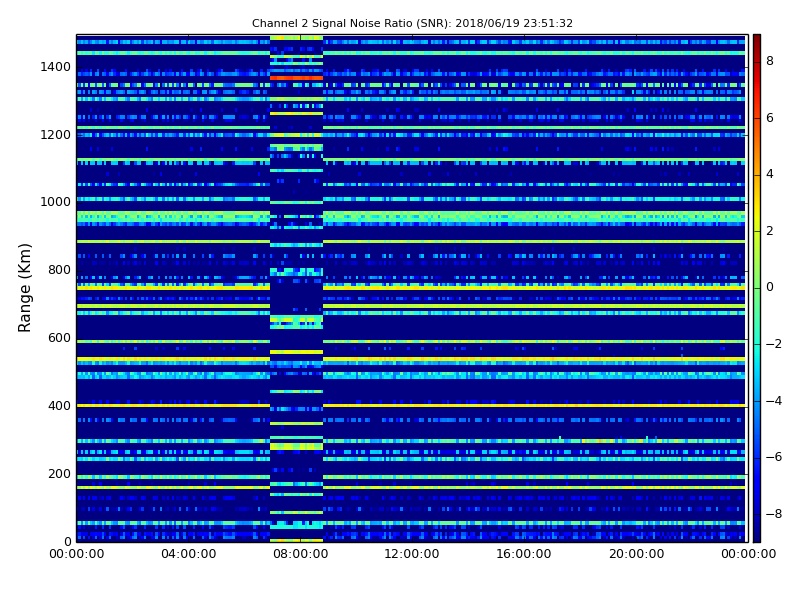This screenshot has height=600, width=800.
Task: Click colorbar tick label 4
Action: [770, 174]
